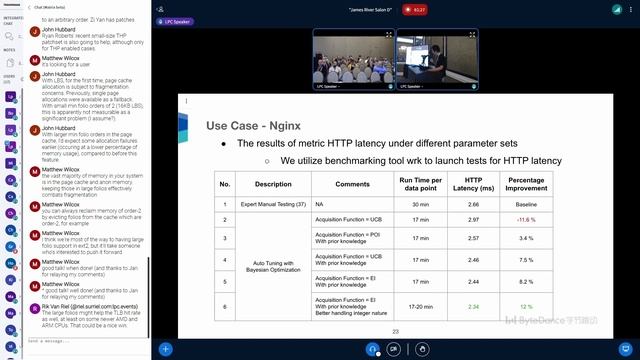Viewport: 640px width, 360px height.
Task: Click the slide title 'Use Case - Nginx'
Action: coord(253,126)
